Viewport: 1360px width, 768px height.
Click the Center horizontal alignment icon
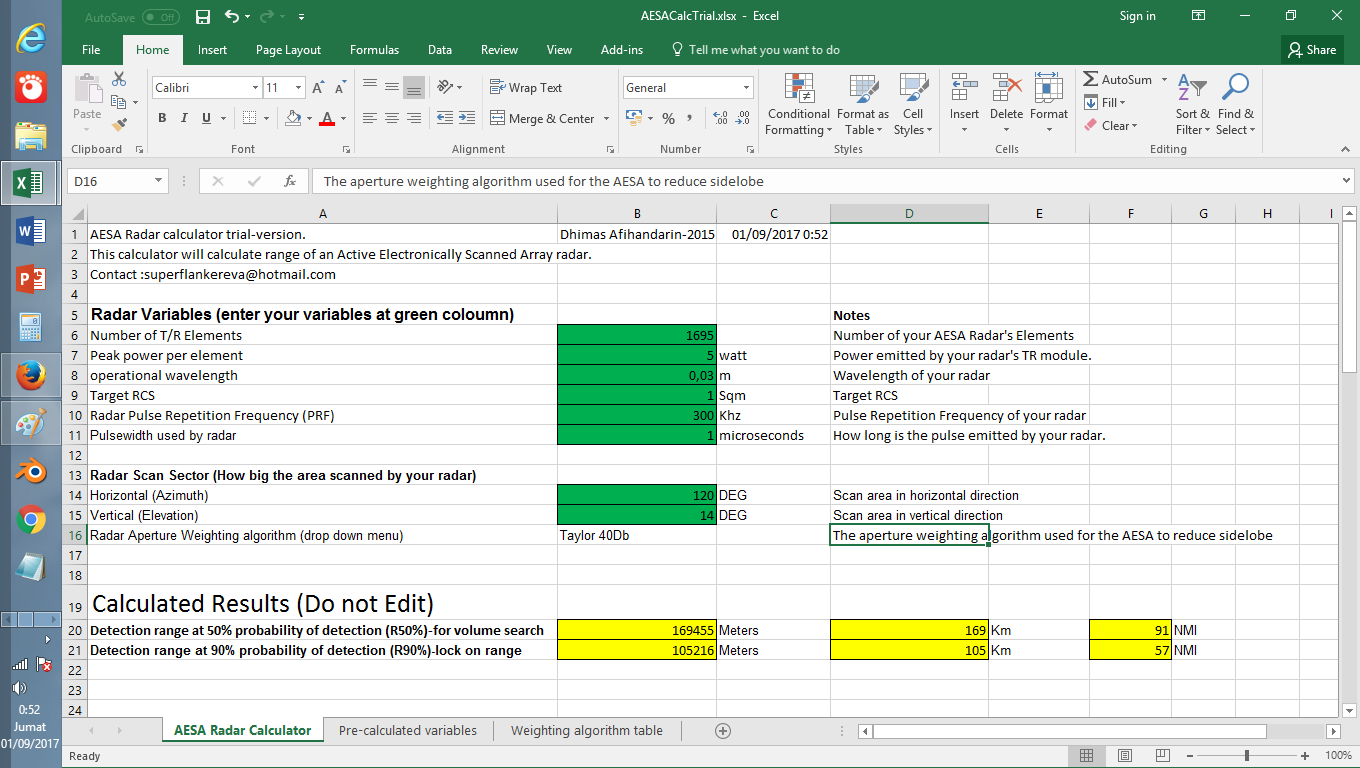coord(391,118)
